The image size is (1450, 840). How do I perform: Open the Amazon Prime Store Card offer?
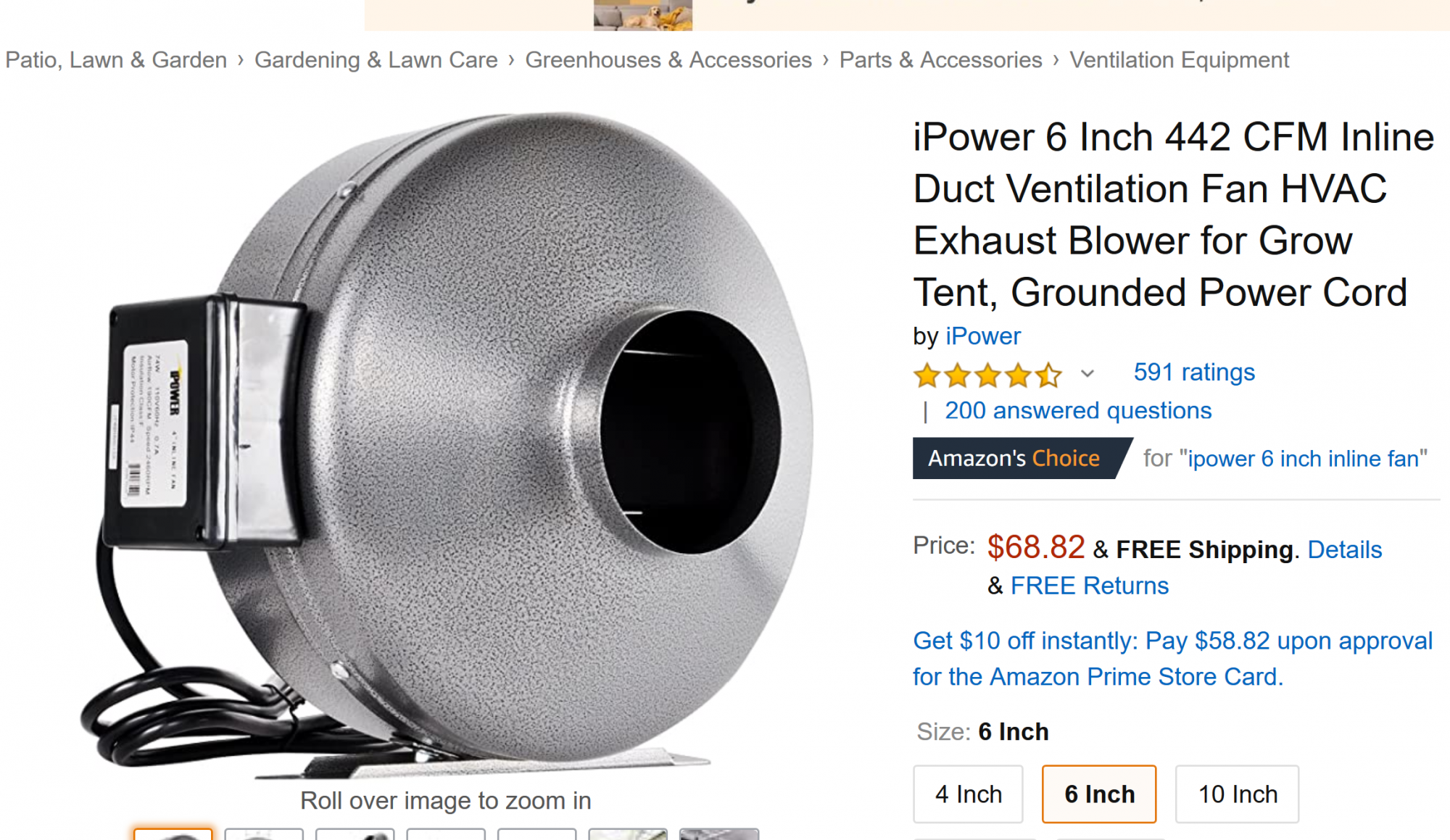click(1172, 659)
